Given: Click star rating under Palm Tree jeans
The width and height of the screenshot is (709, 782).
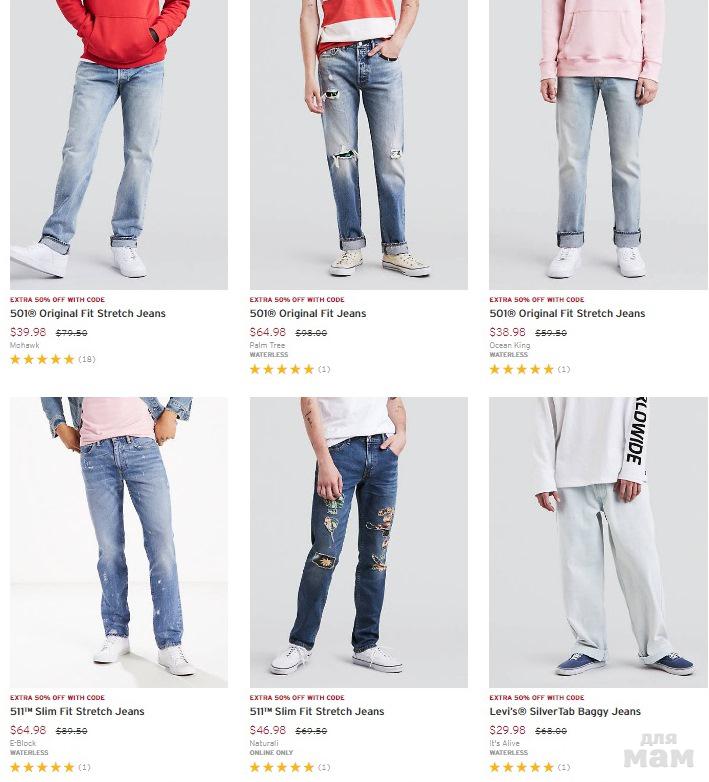Looking at the screenshot, I should click(x=290, y=369).
